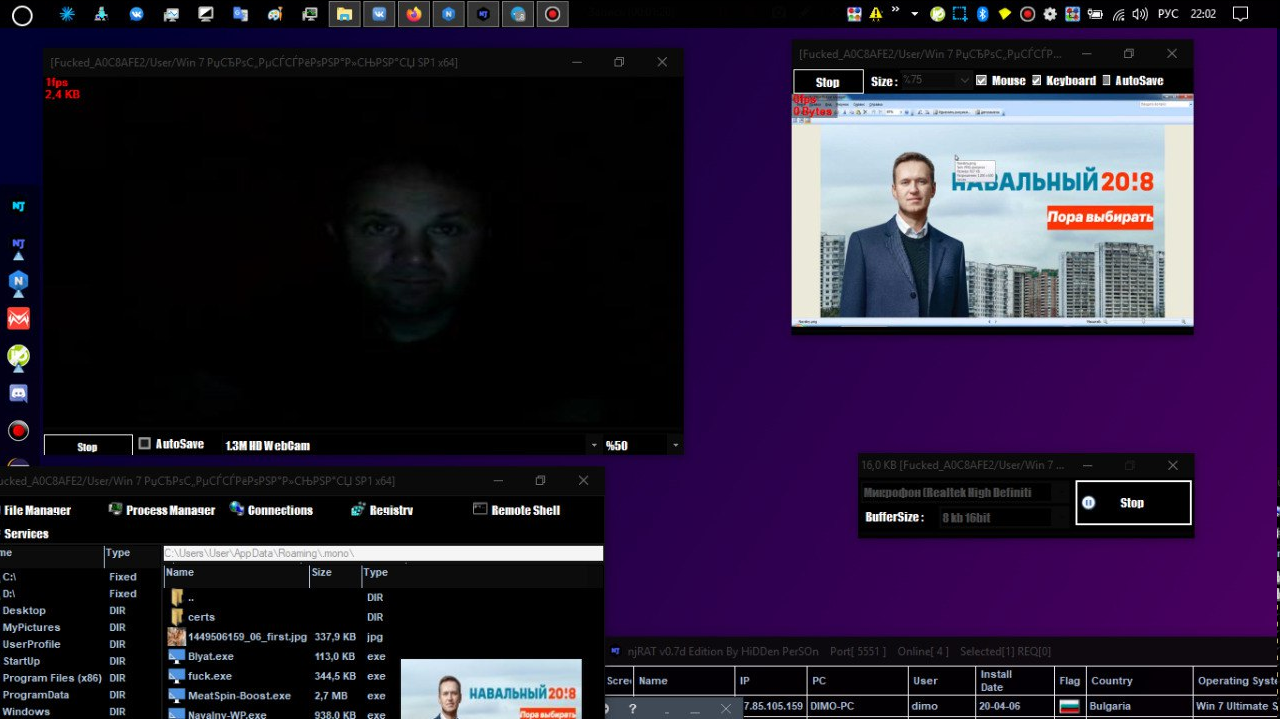Screen dimensions: 1280x719
Task: Click the Bluetooth icon in the system tray
Action: 982,14
